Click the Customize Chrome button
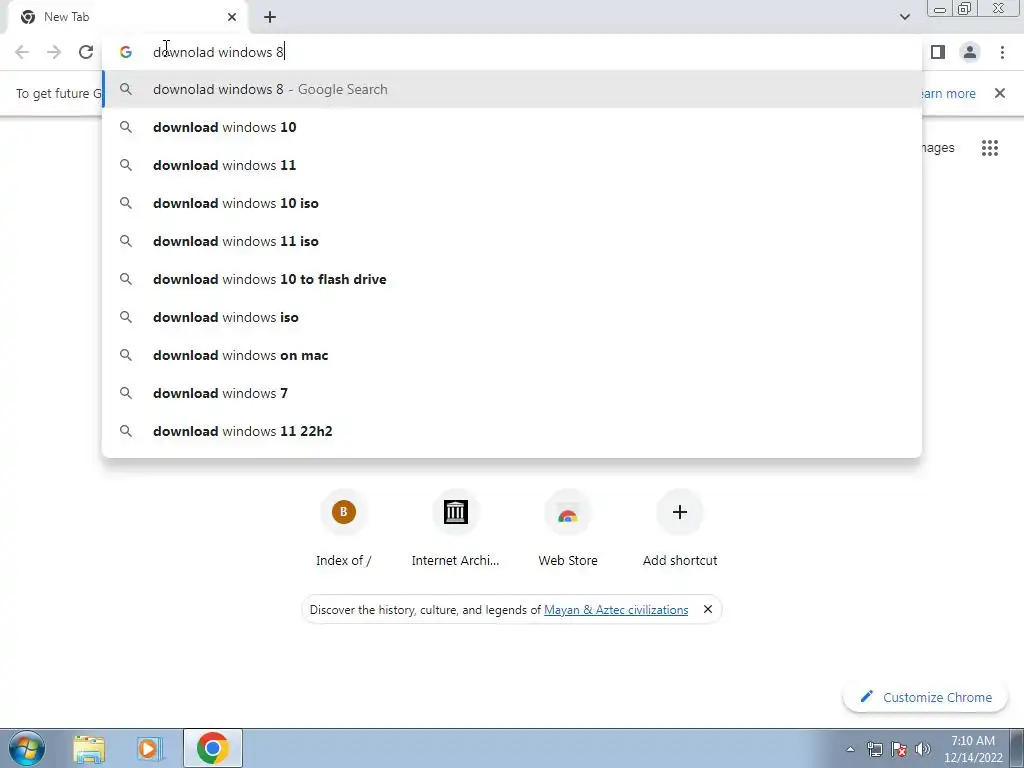The image size is (1024, 768). [x=926, y=697]
